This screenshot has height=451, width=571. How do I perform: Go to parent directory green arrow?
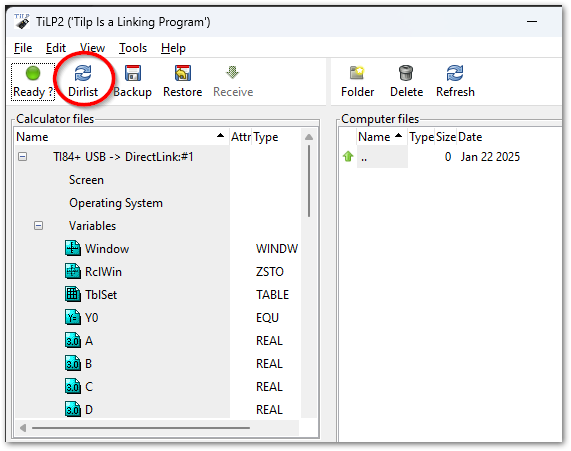pos(348,157)
